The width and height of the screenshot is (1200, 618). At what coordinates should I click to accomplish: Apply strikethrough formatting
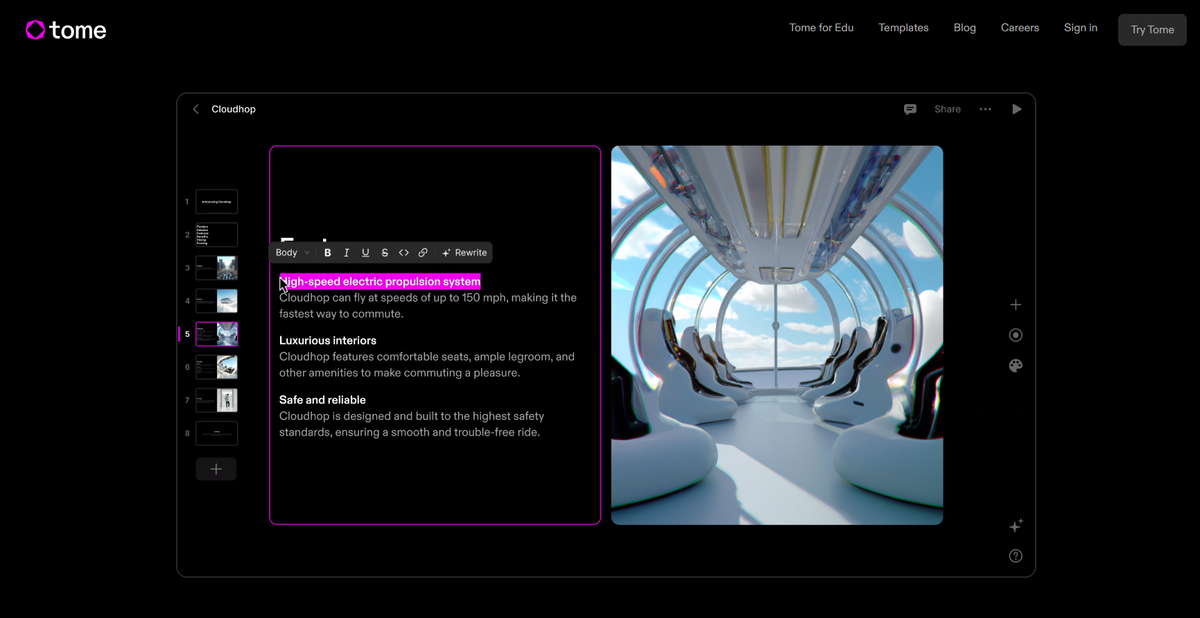[x=384, y=253]
